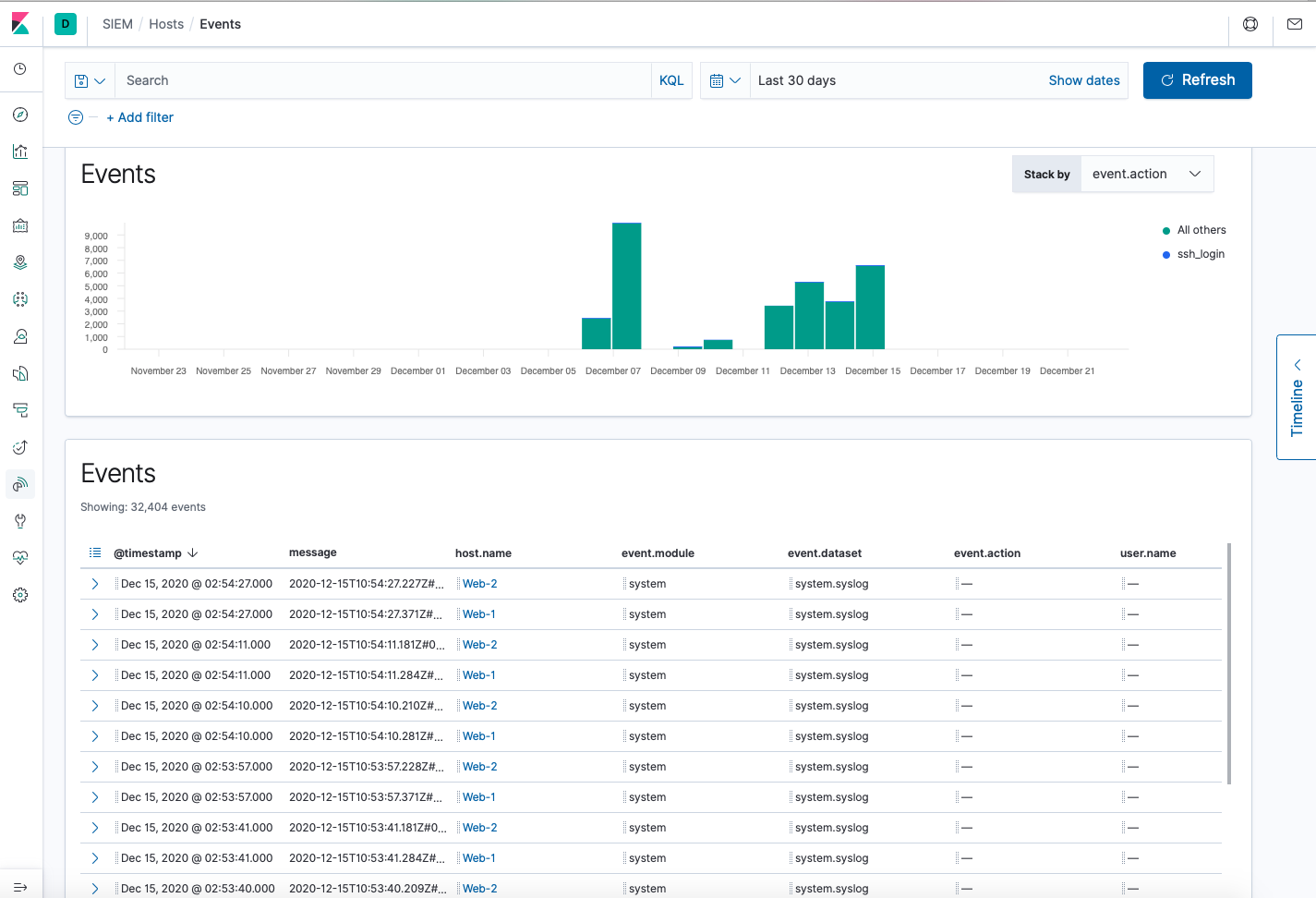
Task: Click message 2020-12-15T10:53:41.181Z#0... cell
Action: 368,828
